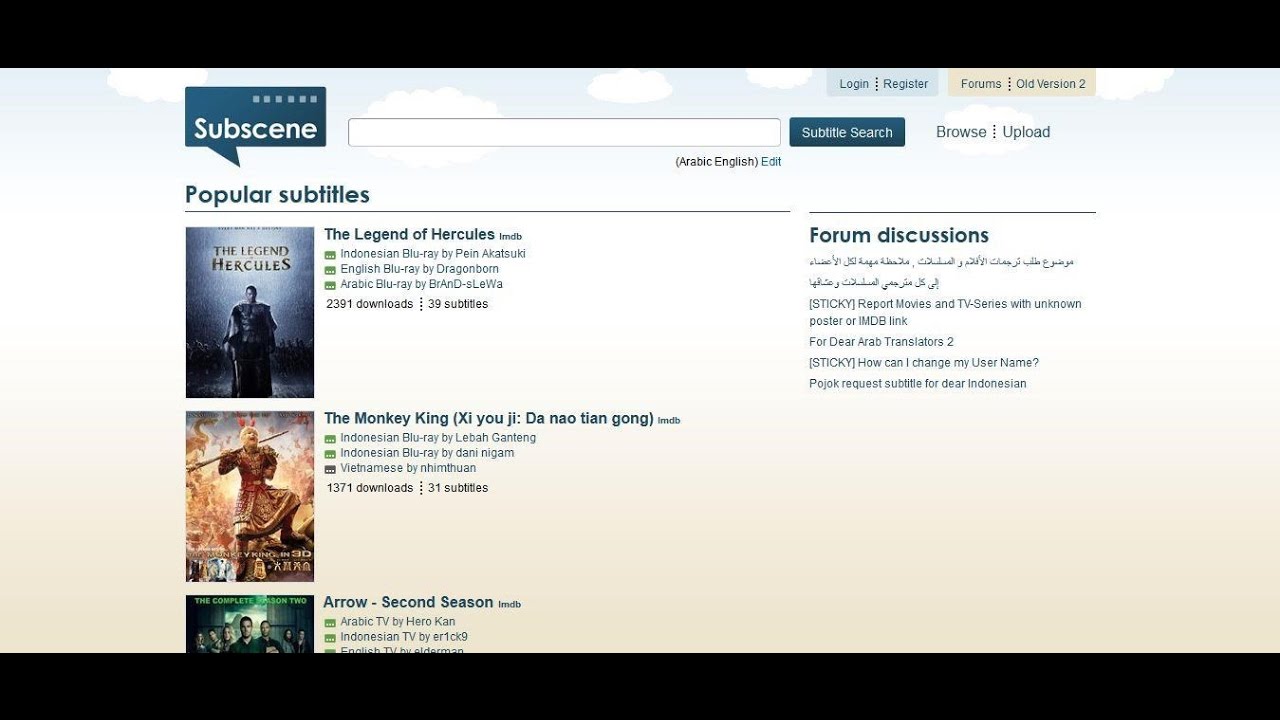The image size is (1280, 720).
Task: Open the Login link
Action: click(x=854, y=84)
